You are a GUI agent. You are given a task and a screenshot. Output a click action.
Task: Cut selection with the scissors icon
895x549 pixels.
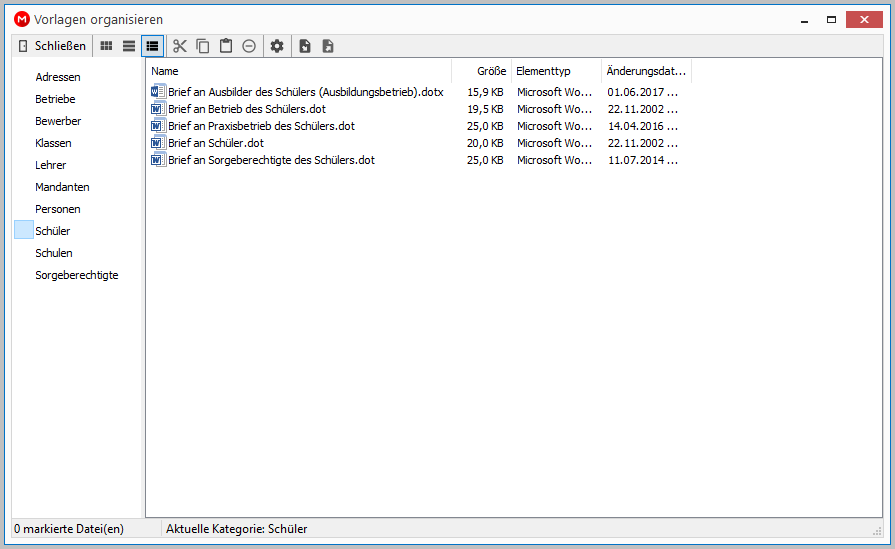tap(180, 46)
